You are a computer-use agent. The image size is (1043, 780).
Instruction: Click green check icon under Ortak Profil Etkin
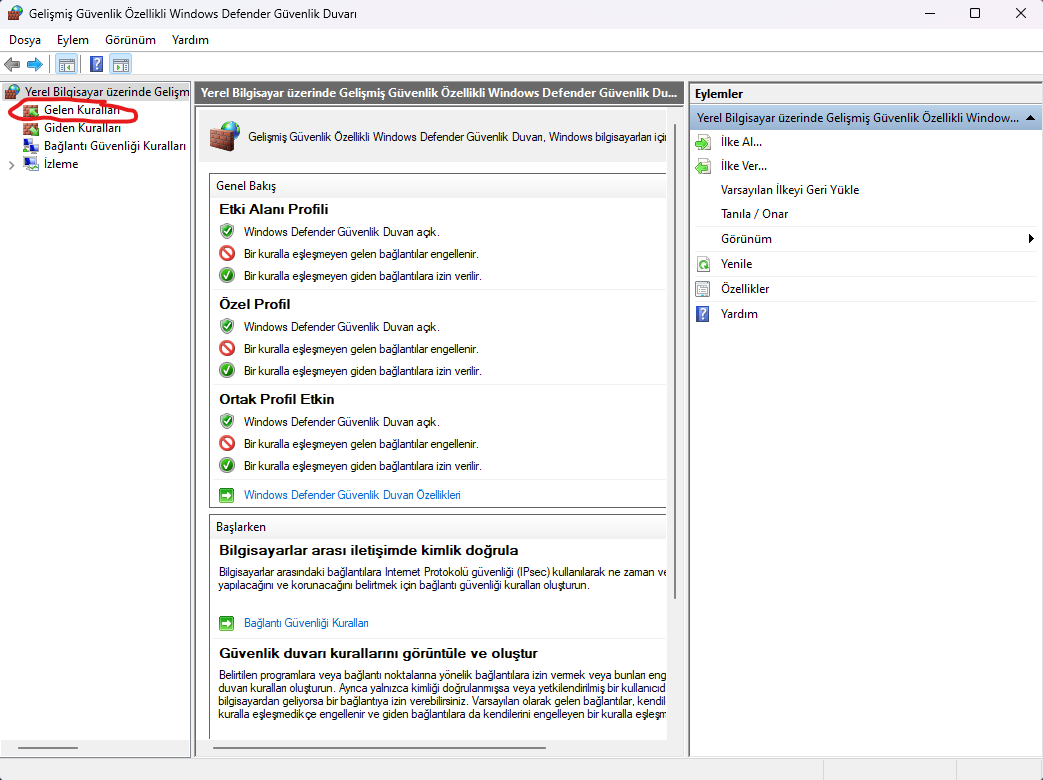227,465
